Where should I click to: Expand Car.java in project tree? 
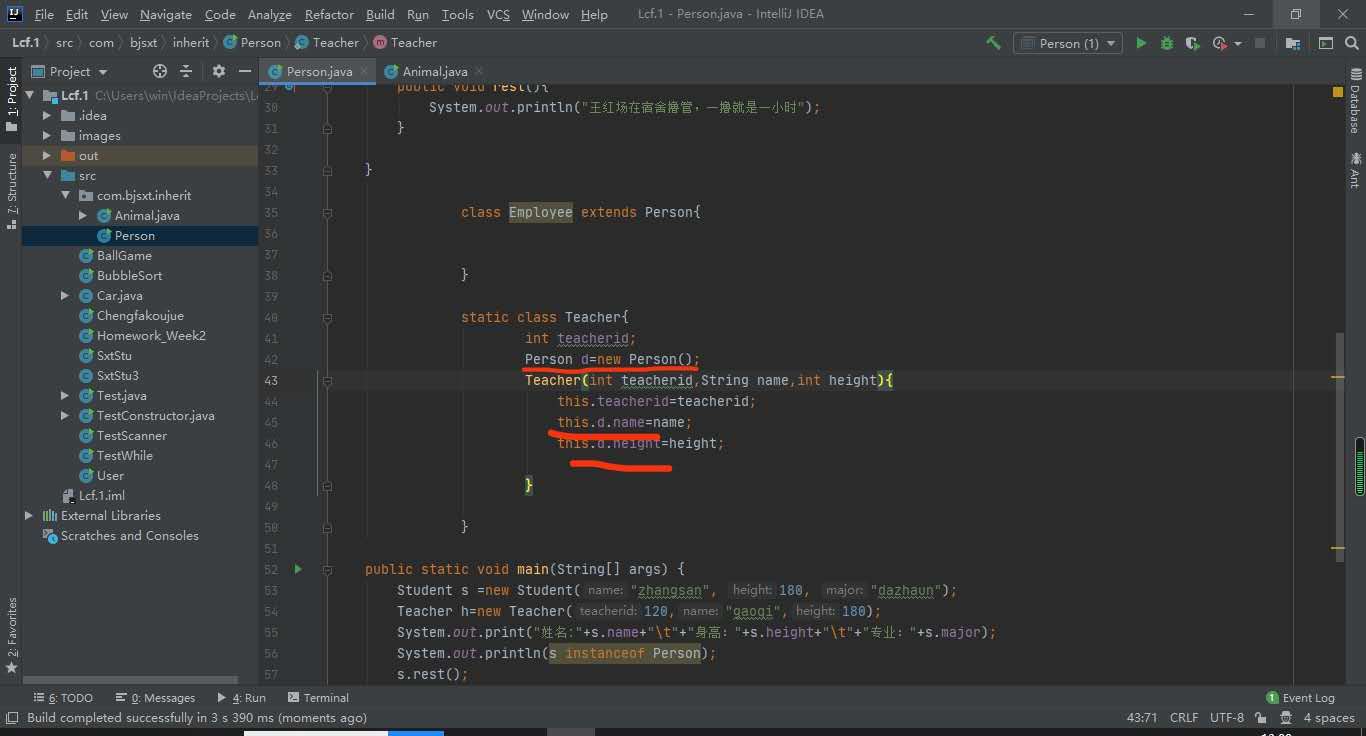65,295
